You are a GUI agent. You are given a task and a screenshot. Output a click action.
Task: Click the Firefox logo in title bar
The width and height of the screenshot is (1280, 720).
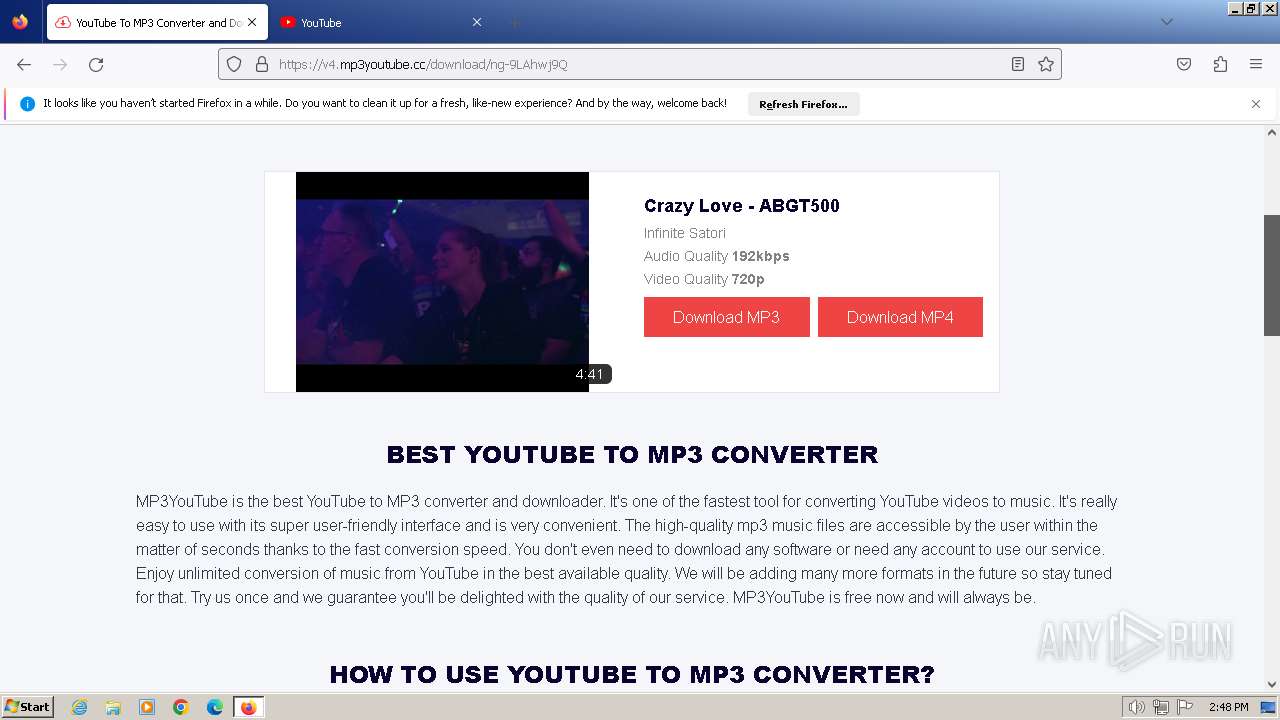(x=20, y=22)
